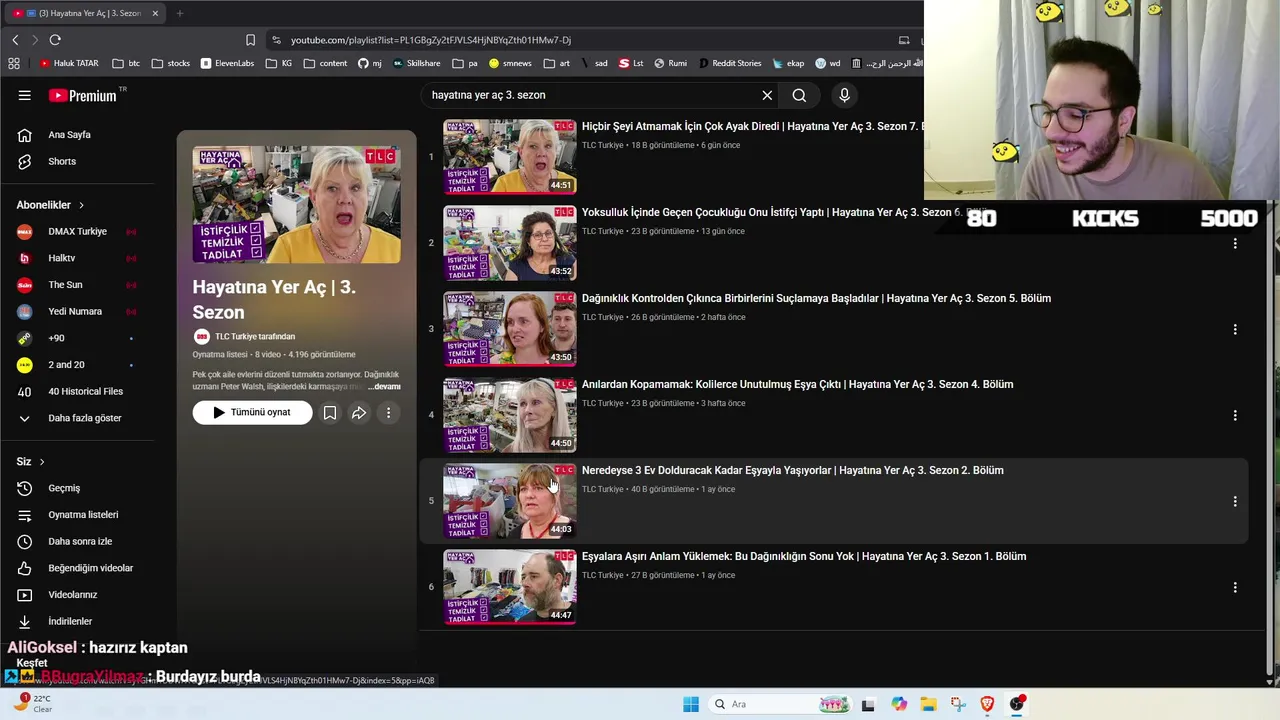The height and width of the screenshot is (720, 1280).
Task: Click the magnifier search button
Action: (x=799, y=95)
